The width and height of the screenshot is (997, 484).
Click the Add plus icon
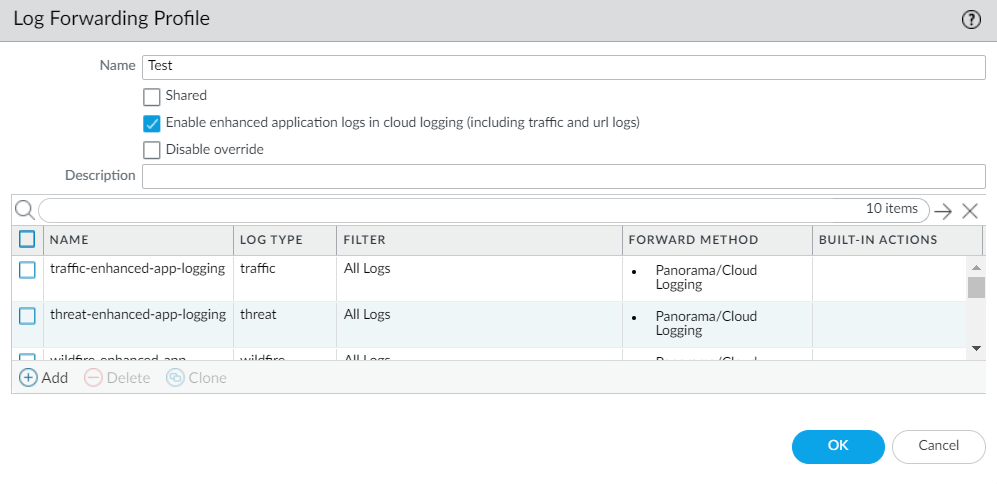(x=29, y=378)
